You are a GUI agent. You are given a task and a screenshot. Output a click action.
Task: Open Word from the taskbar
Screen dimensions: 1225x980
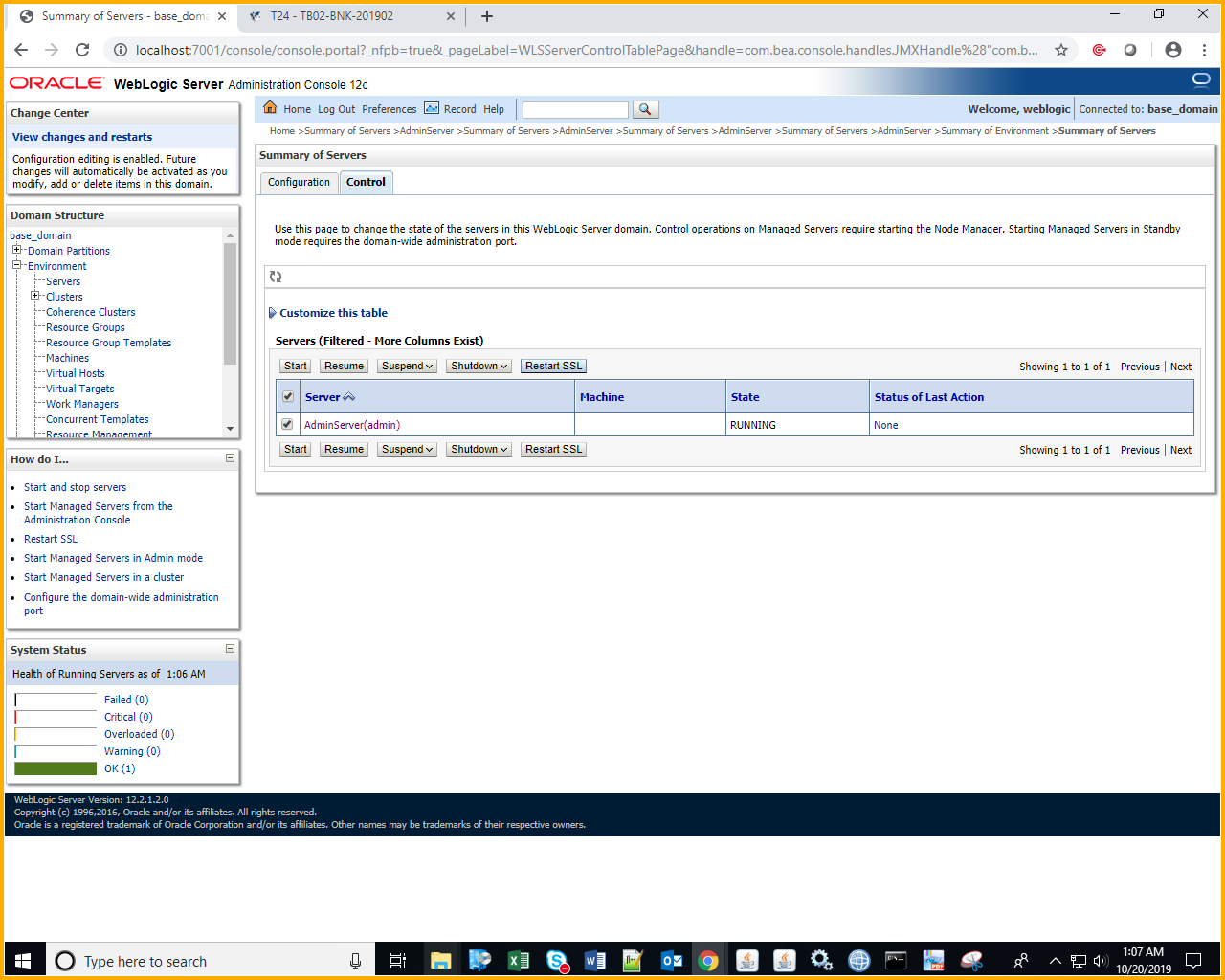click(x=594, y=961)
